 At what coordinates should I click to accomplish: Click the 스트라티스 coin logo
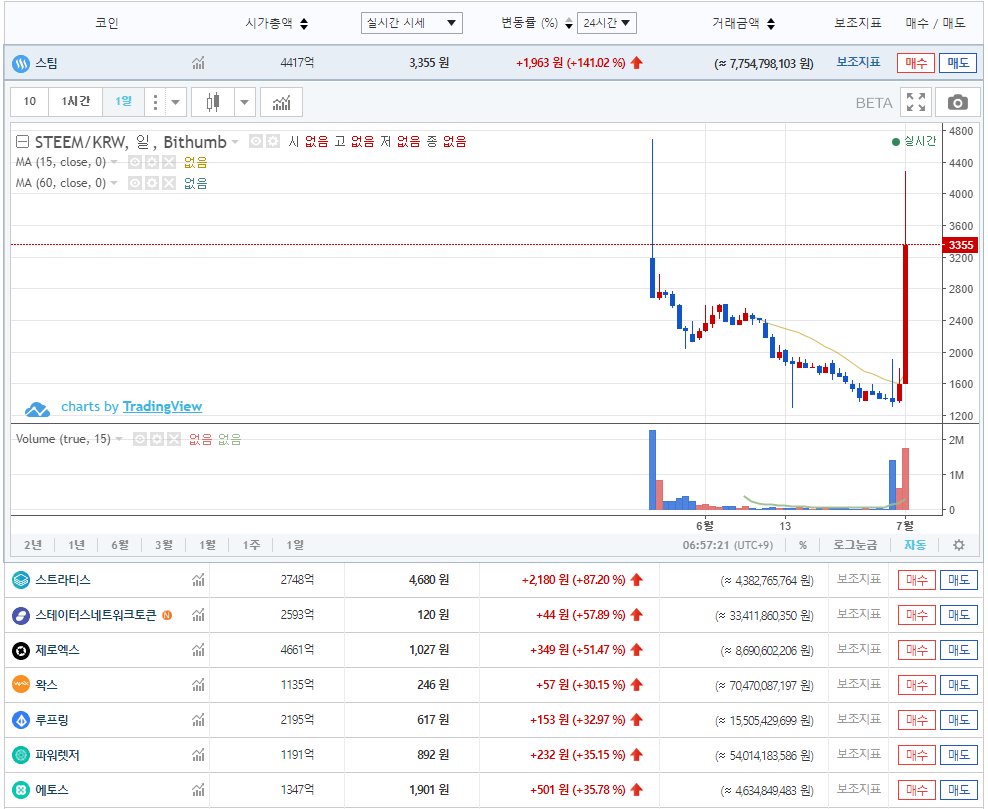point(21,580)
